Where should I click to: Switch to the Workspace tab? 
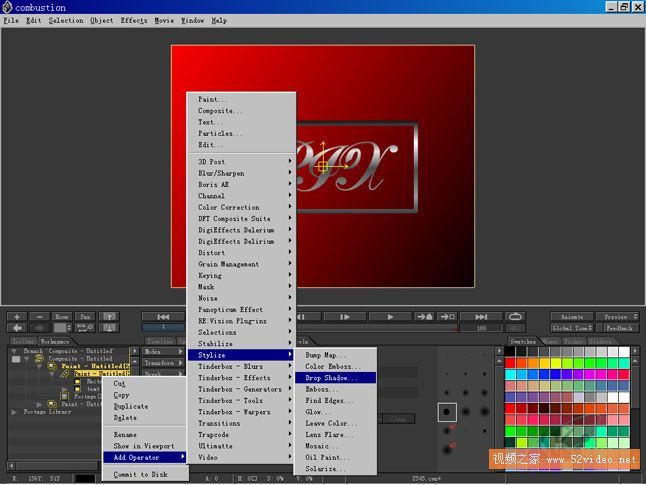coord(55,341)
